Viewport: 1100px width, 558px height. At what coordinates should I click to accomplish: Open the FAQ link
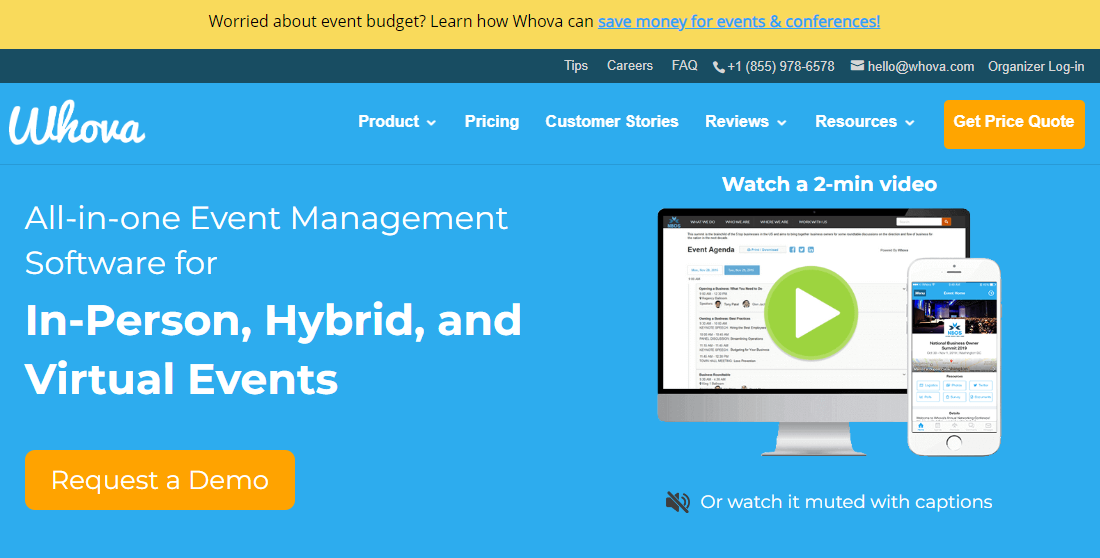pos(685,66)
